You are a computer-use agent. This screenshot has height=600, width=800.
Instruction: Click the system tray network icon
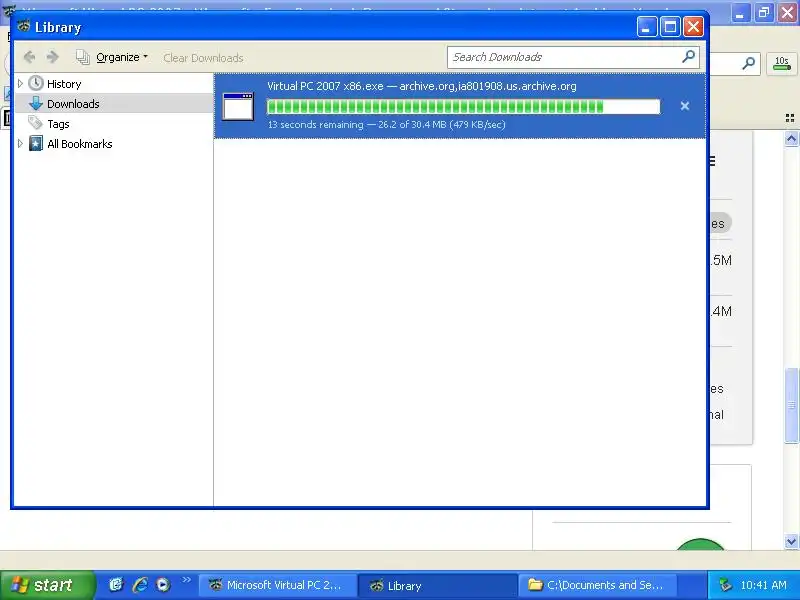[724, 585]
